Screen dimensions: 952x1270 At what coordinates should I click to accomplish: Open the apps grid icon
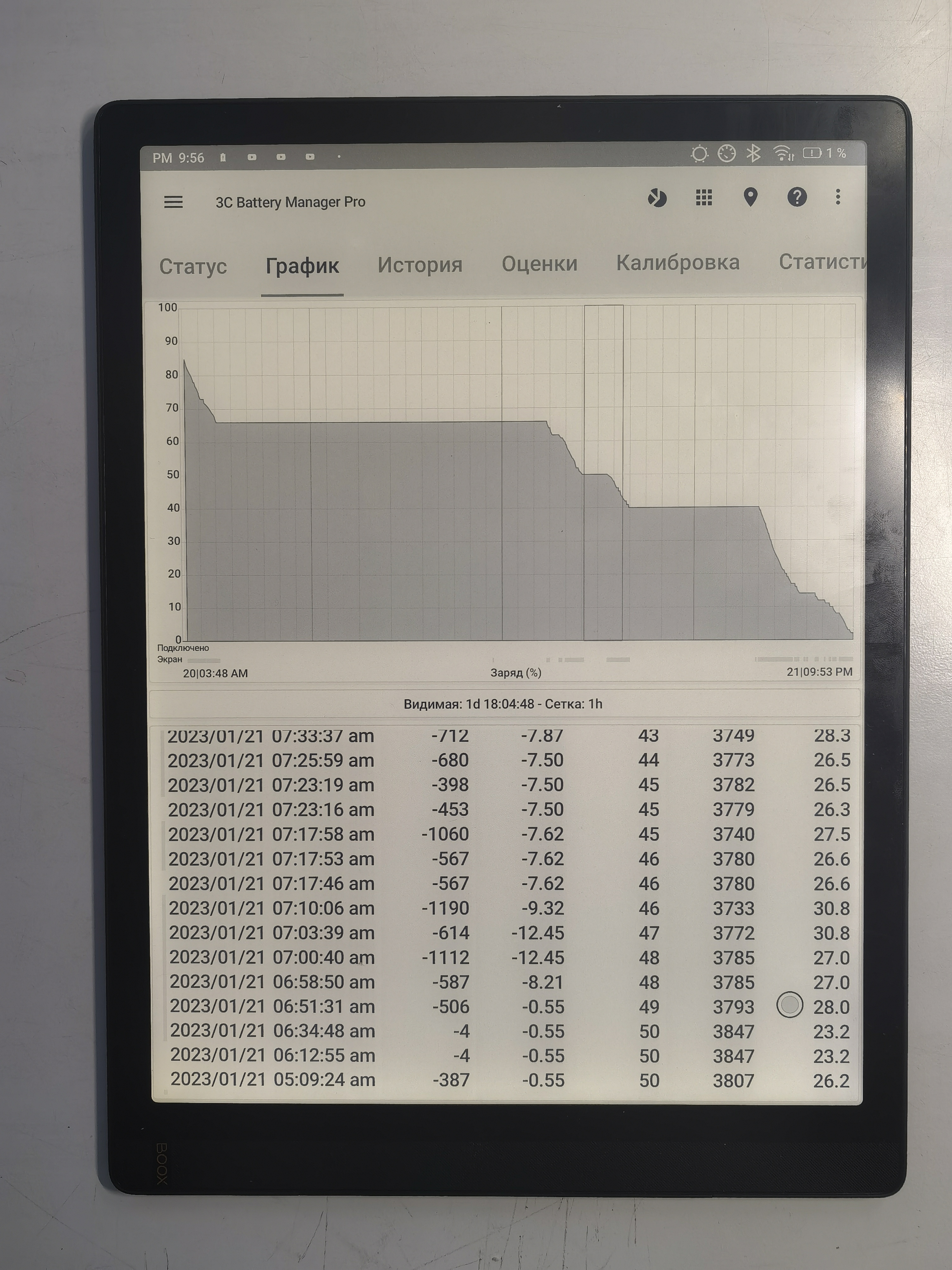[703, 198]
